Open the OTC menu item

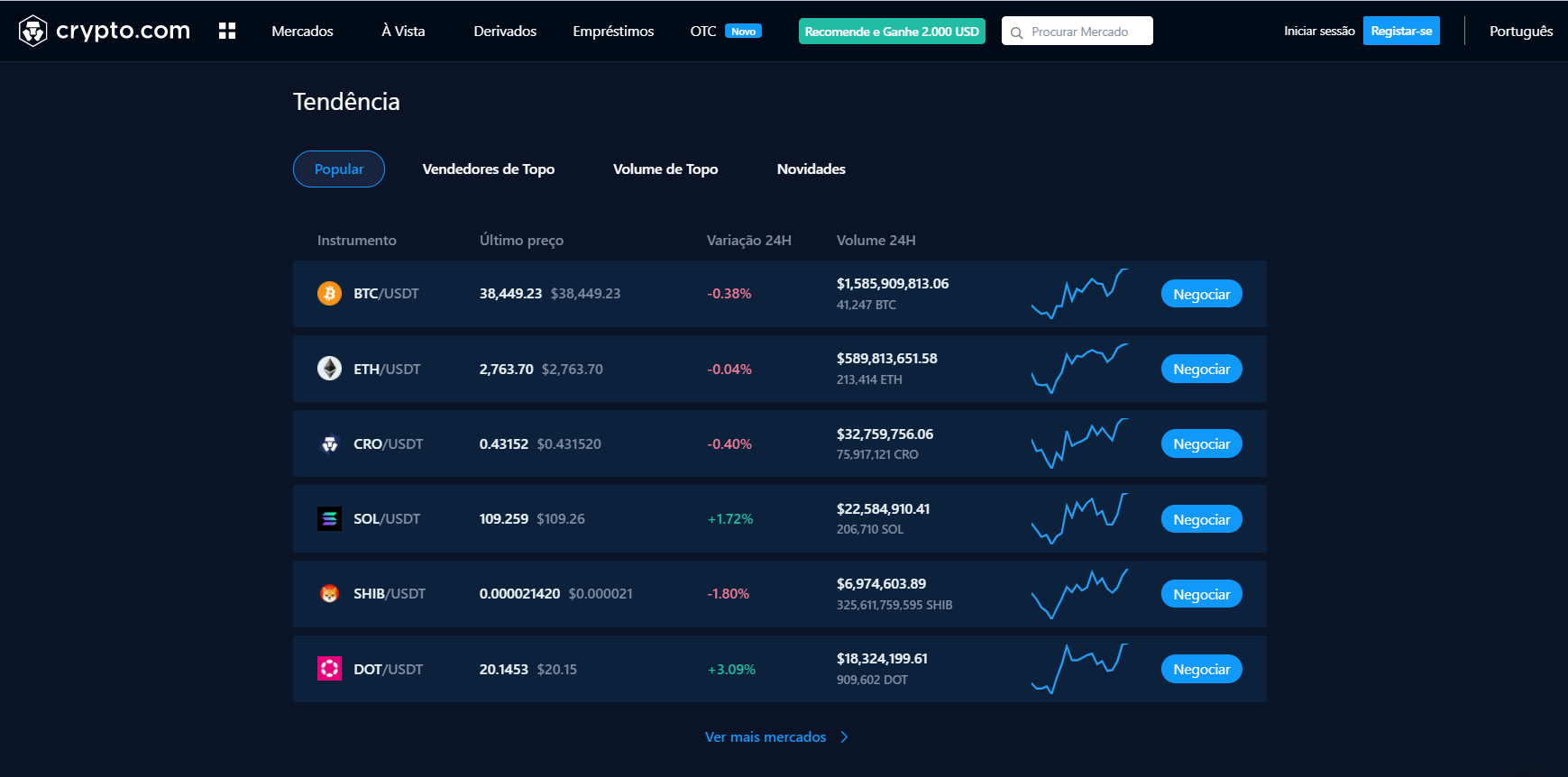(x=703, y=32)
